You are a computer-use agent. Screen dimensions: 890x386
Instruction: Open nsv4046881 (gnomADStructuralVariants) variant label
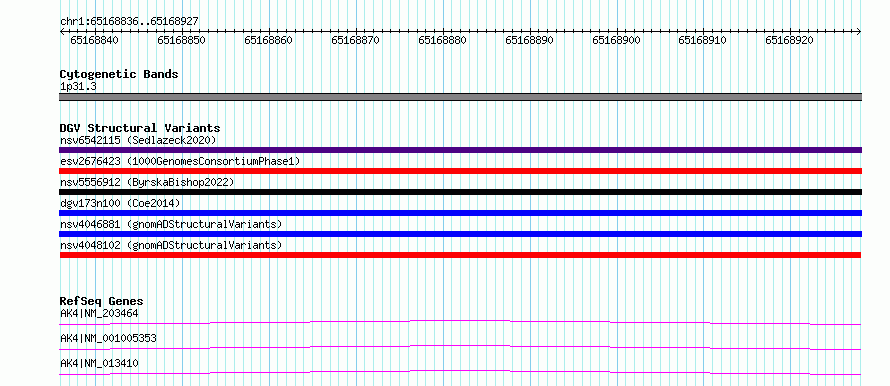tap(171, 224)
